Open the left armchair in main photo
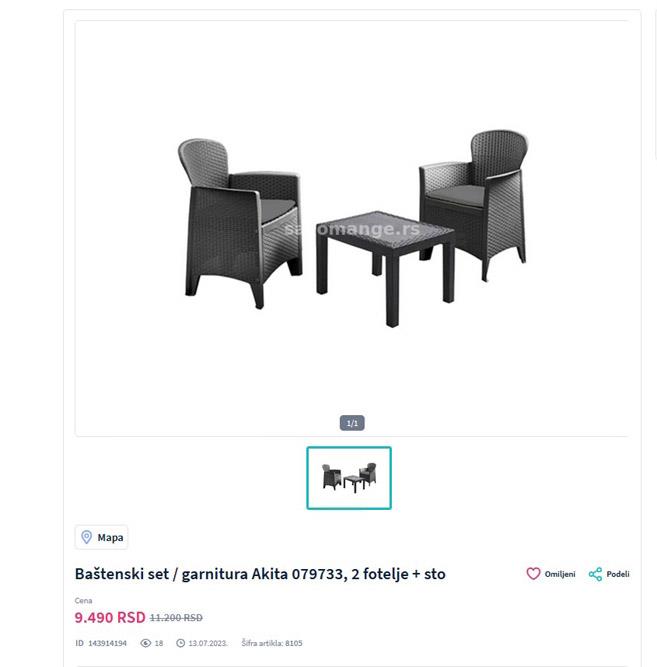Viewport: 657px width, 667px height. (x=240, y=223)
